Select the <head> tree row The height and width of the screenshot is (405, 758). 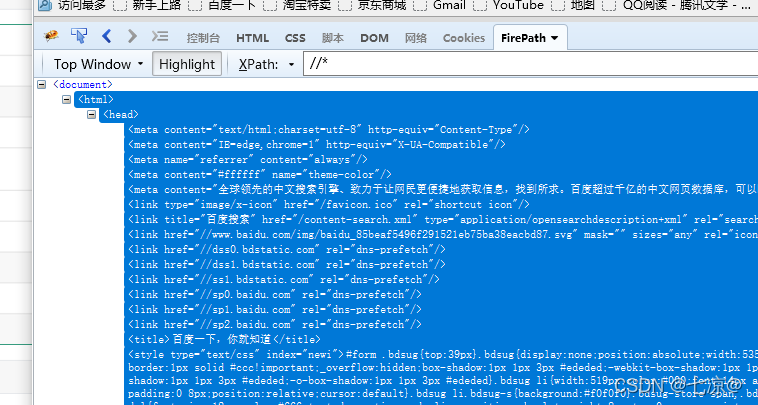coord(120,115)
